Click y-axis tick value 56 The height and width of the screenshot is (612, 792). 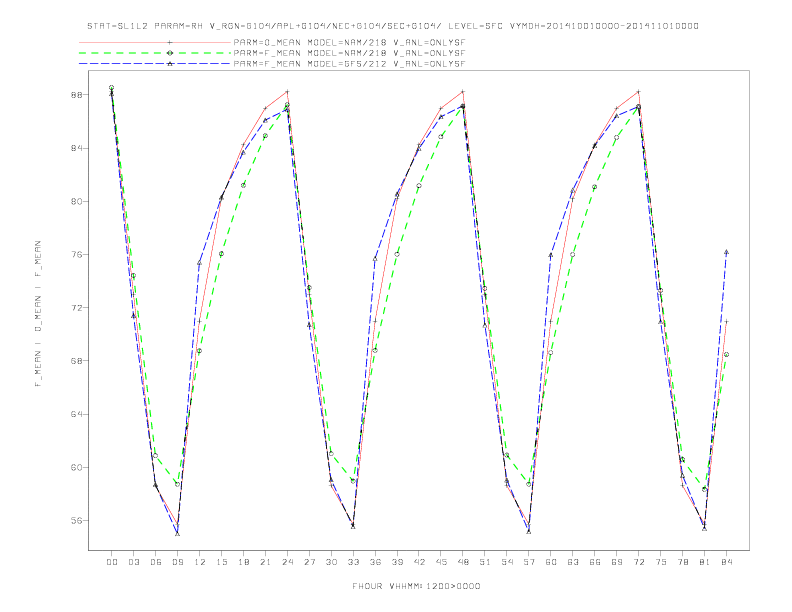click(78, 521)
